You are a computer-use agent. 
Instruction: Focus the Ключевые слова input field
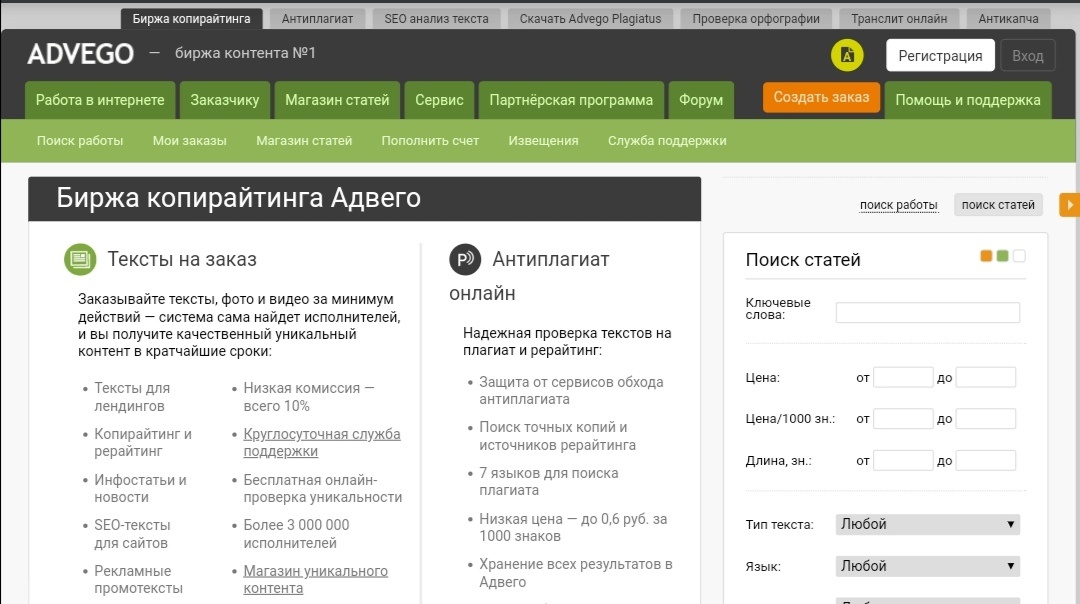coord(927,313)
